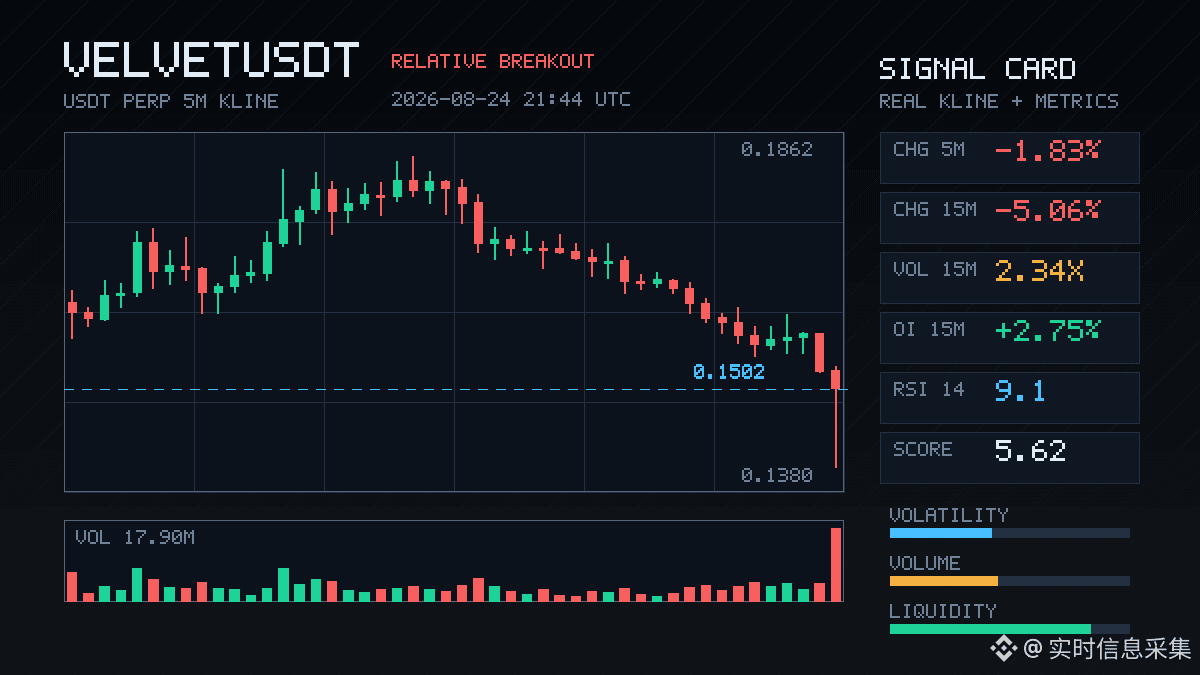Click the -1.83% change value
The width and height of the screenshot is (1200, 675).
(1047, 151)
